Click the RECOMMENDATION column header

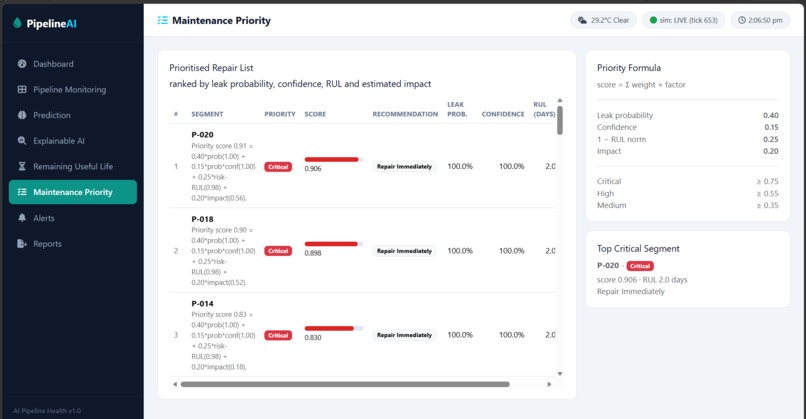point(405,114)
